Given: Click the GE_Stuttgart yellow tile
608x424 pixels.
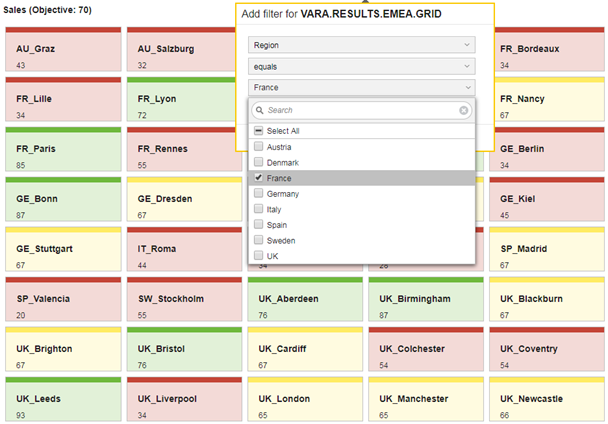Looking at the screenshot, I should [x=63, y=249].
